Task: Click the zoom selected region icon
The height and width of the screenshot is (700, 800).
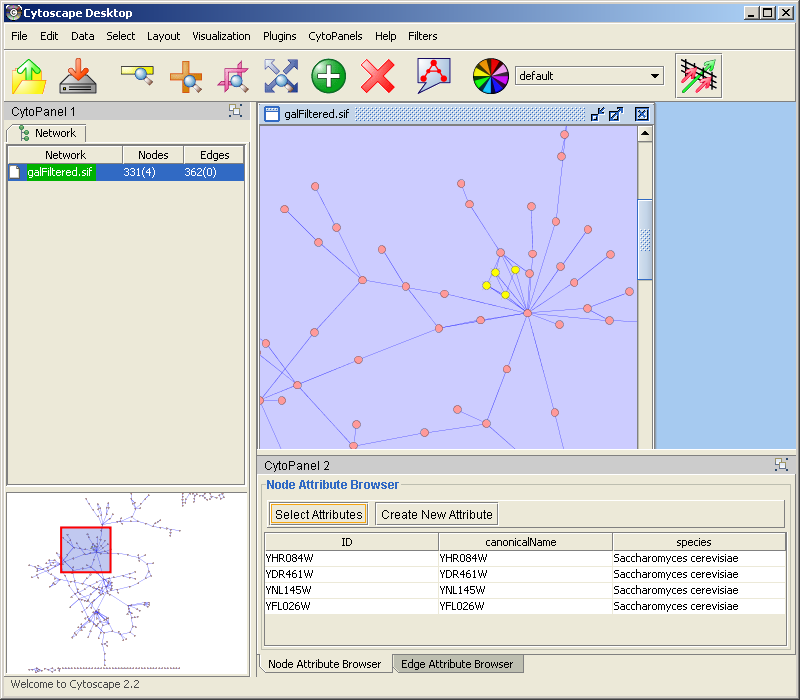Action: click(233, 76)
